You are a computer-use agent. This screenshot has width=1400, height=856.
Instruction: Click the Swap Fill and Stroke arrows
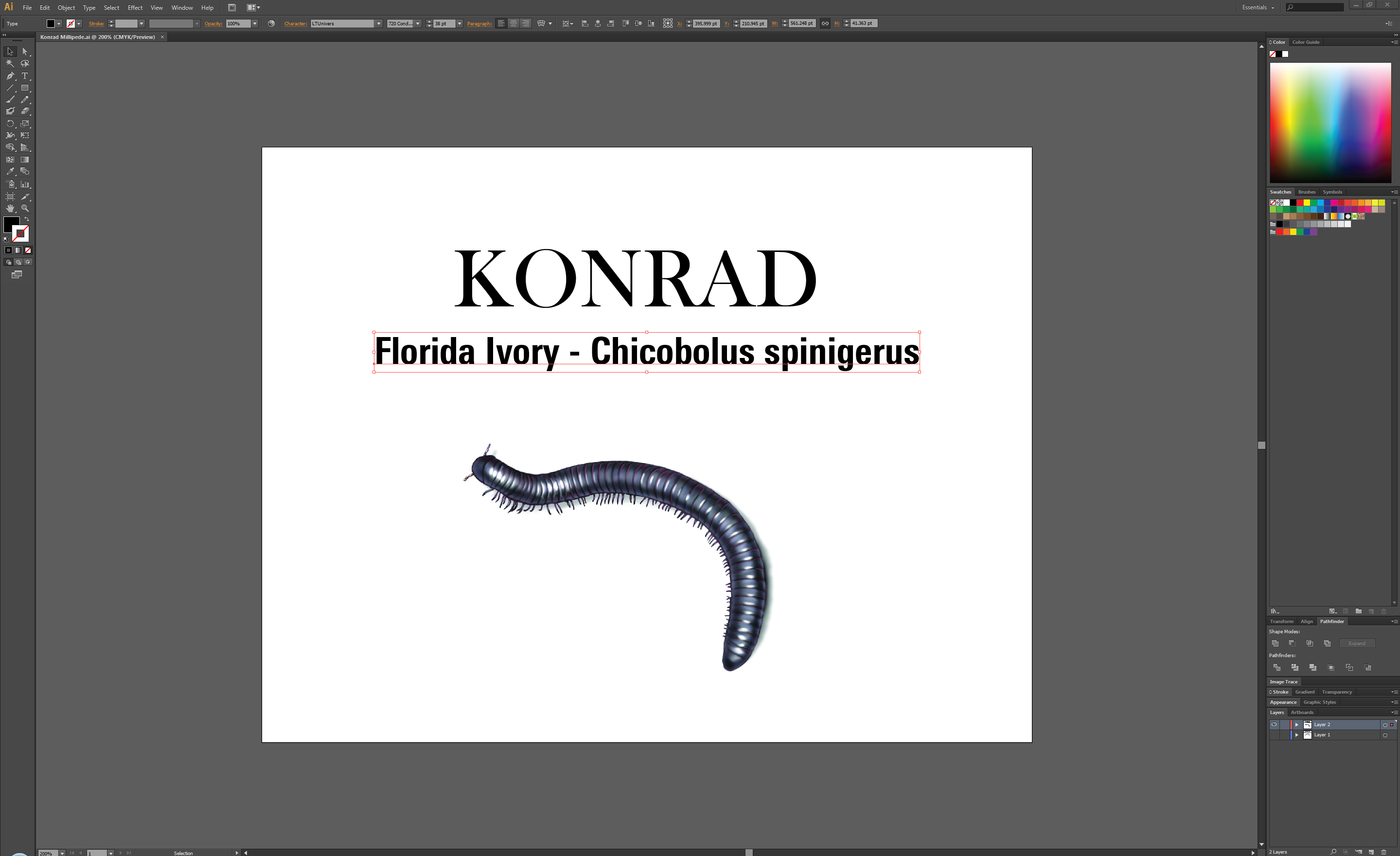click(x=27, y=219)
